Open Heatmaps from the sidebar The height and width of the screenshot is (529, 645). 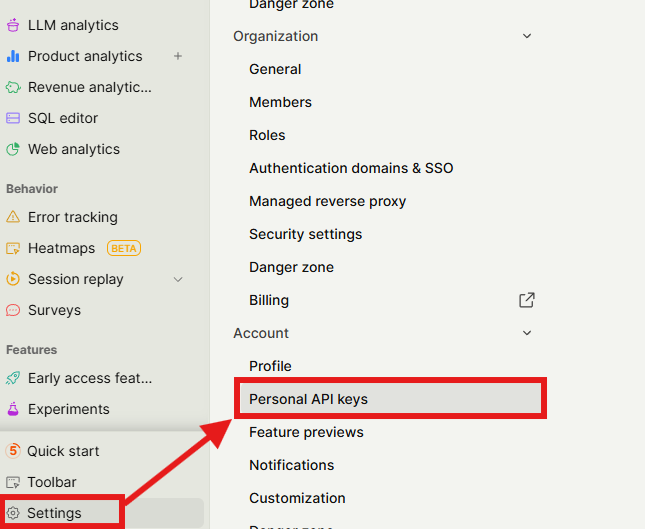(x=61, y=248)
